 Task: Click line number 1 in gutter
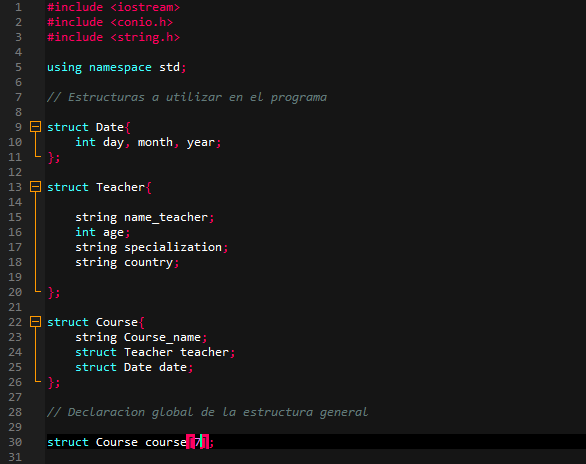(18, 7)
